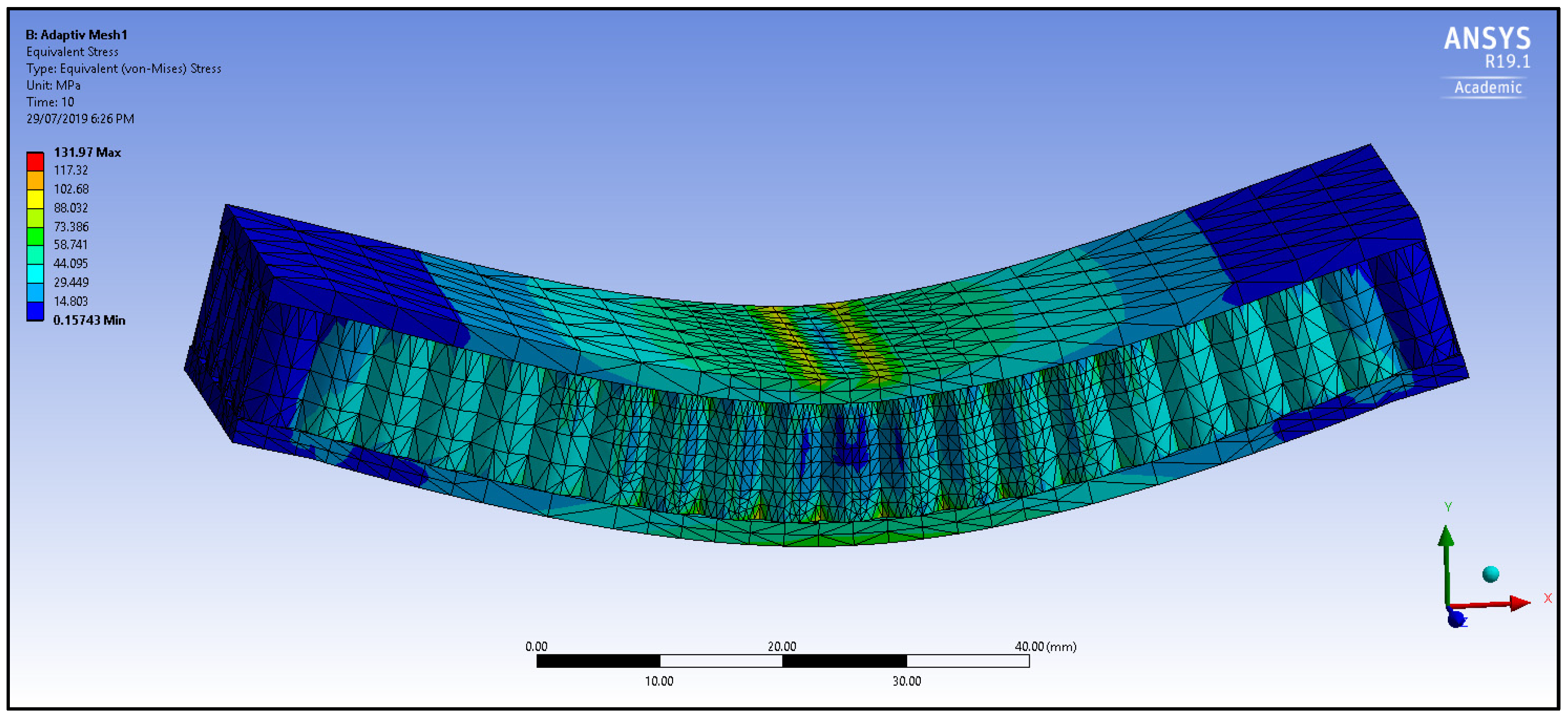Select the yellow legend color band
The image size is (1568, 719).
click(35, 199)
